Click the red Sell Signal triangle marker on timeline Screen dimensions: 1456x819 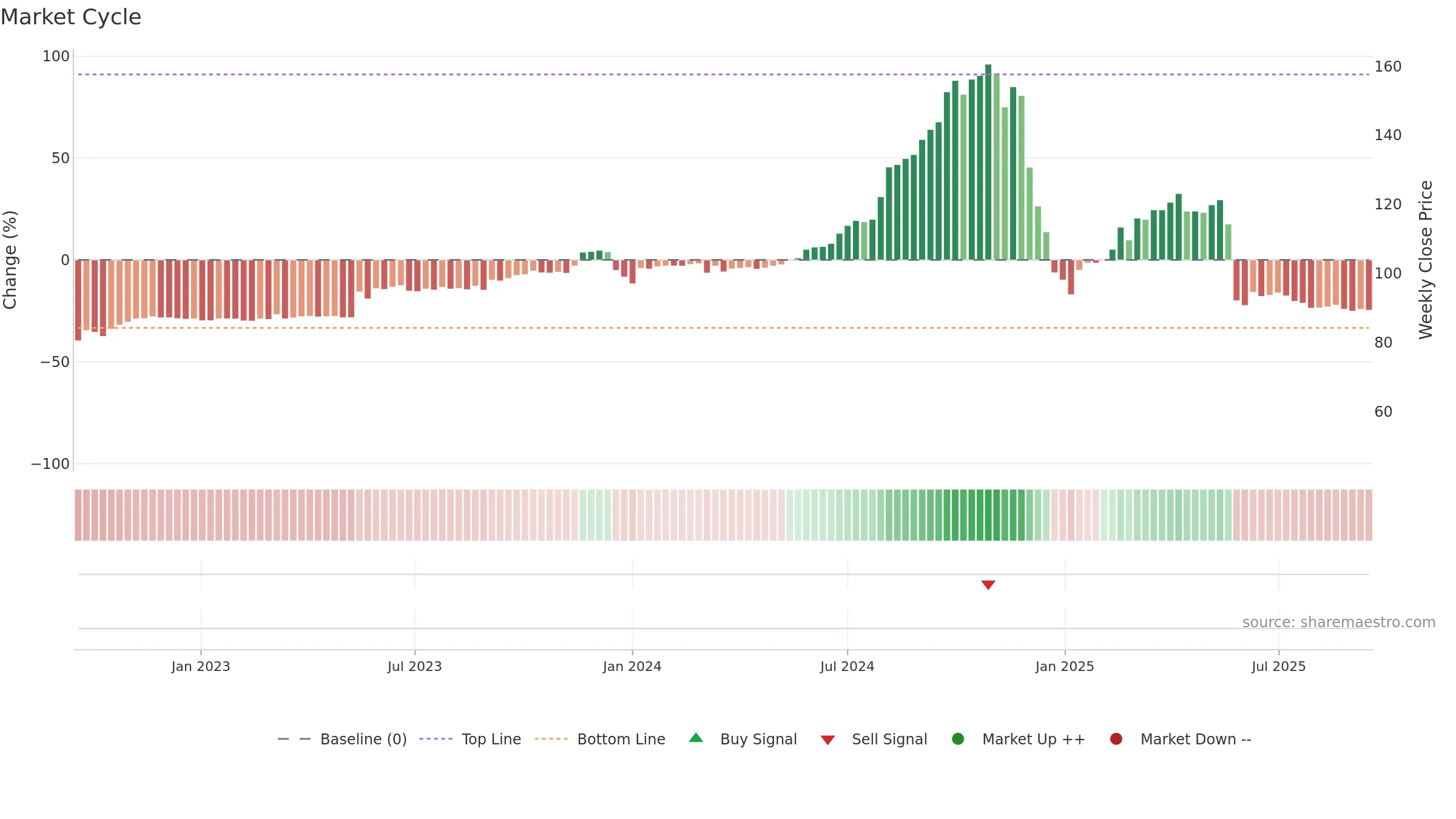[988, 585]
